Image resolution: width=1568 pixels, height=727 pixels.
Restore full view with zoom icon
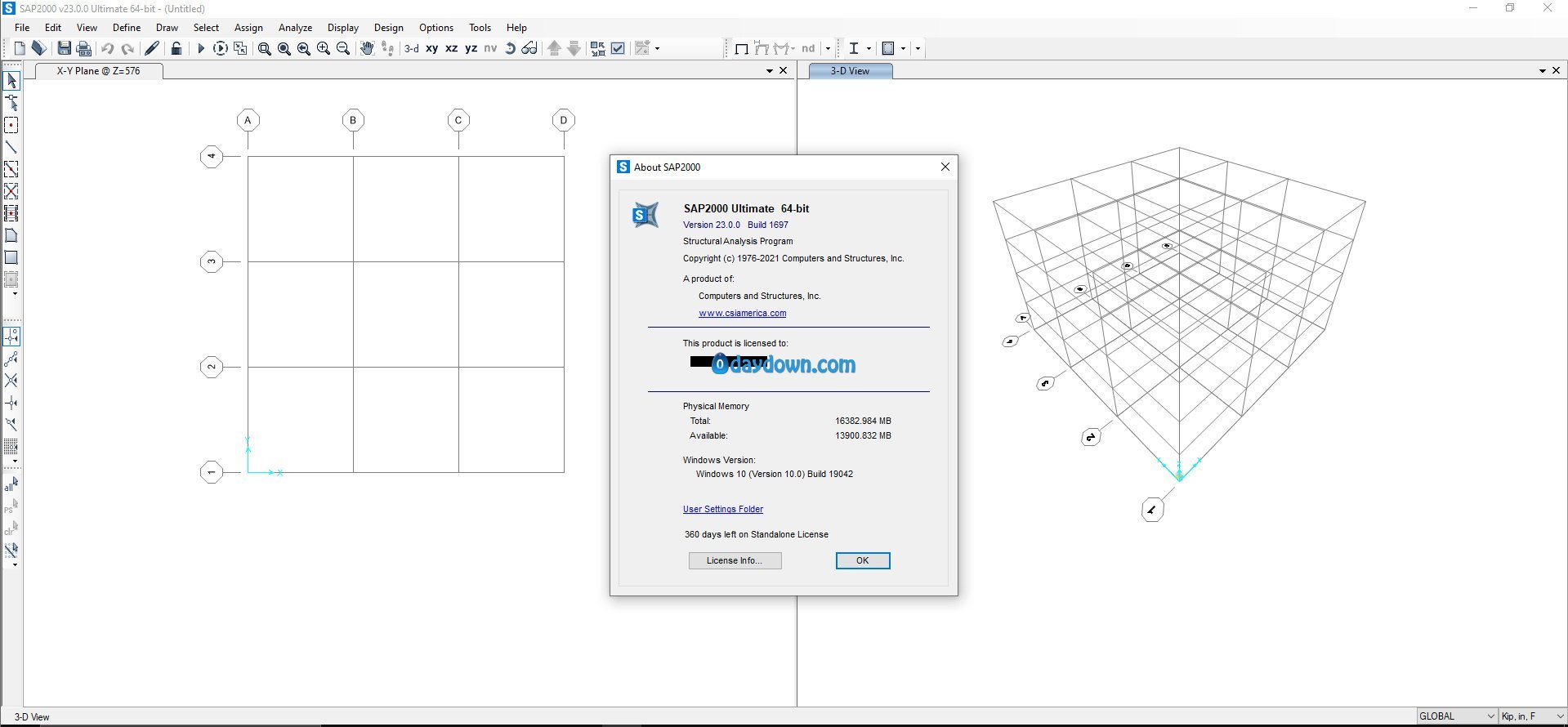click(x=284, y=49)
